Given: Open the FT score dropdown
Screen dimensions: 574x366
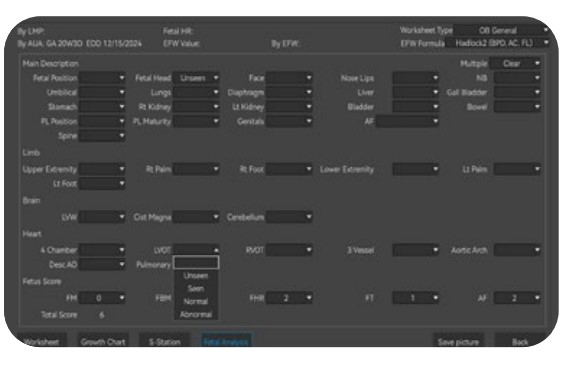Looking at the screenshot, I should click(x=415, y=298).
